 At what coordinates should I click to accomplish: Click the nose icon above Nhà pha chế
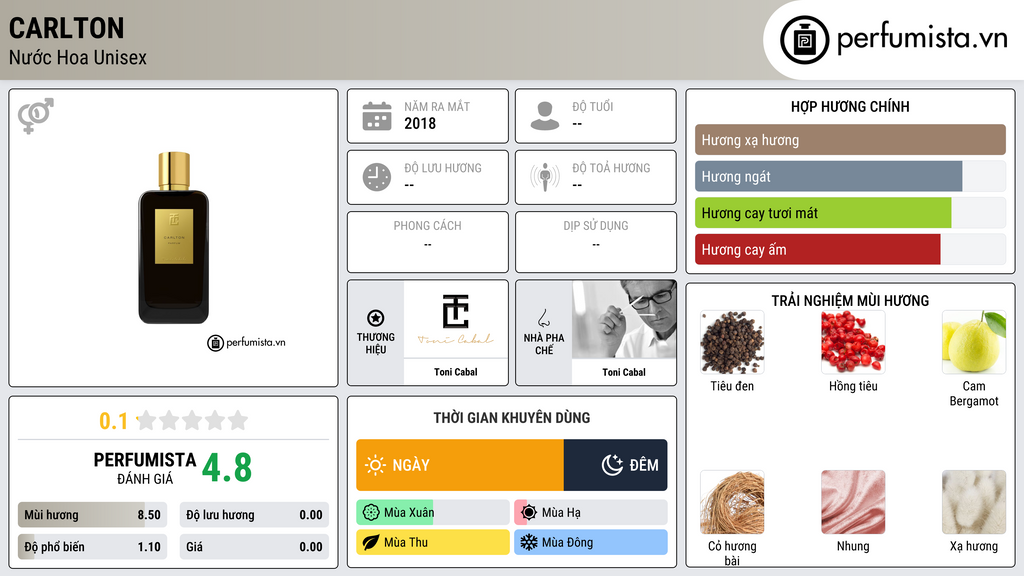[543, 318]
